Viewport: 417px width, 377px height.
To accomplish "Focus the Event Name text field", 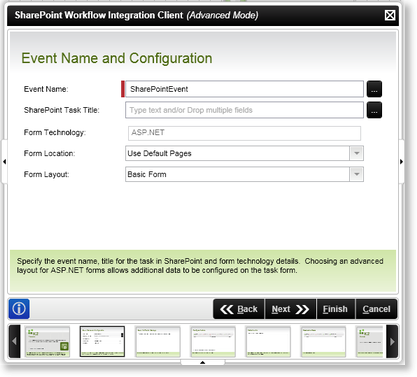I will (x=244, y=89).
